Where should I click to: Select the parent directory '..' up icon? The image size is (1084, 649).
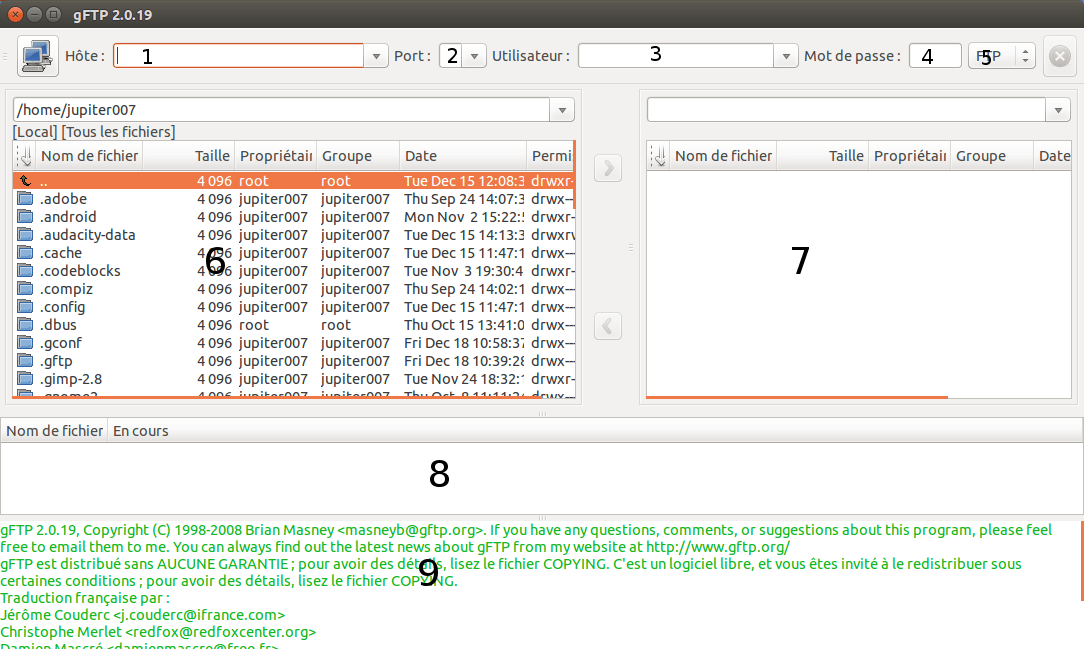pyautogui.click(x=26, y=181)
